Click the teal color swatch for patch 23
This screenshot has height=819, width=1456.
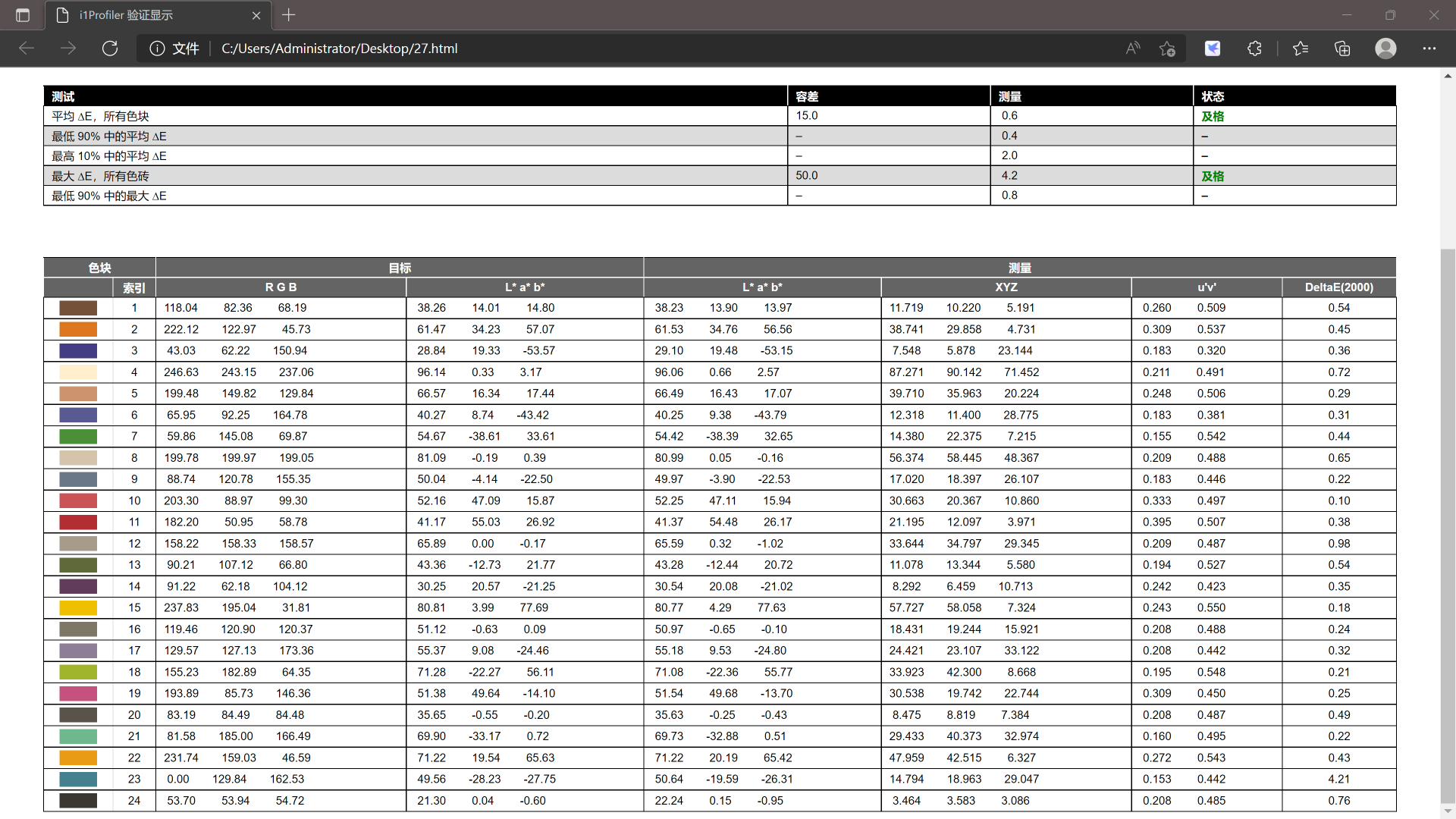pyautogui.click(x=78, y=780)
